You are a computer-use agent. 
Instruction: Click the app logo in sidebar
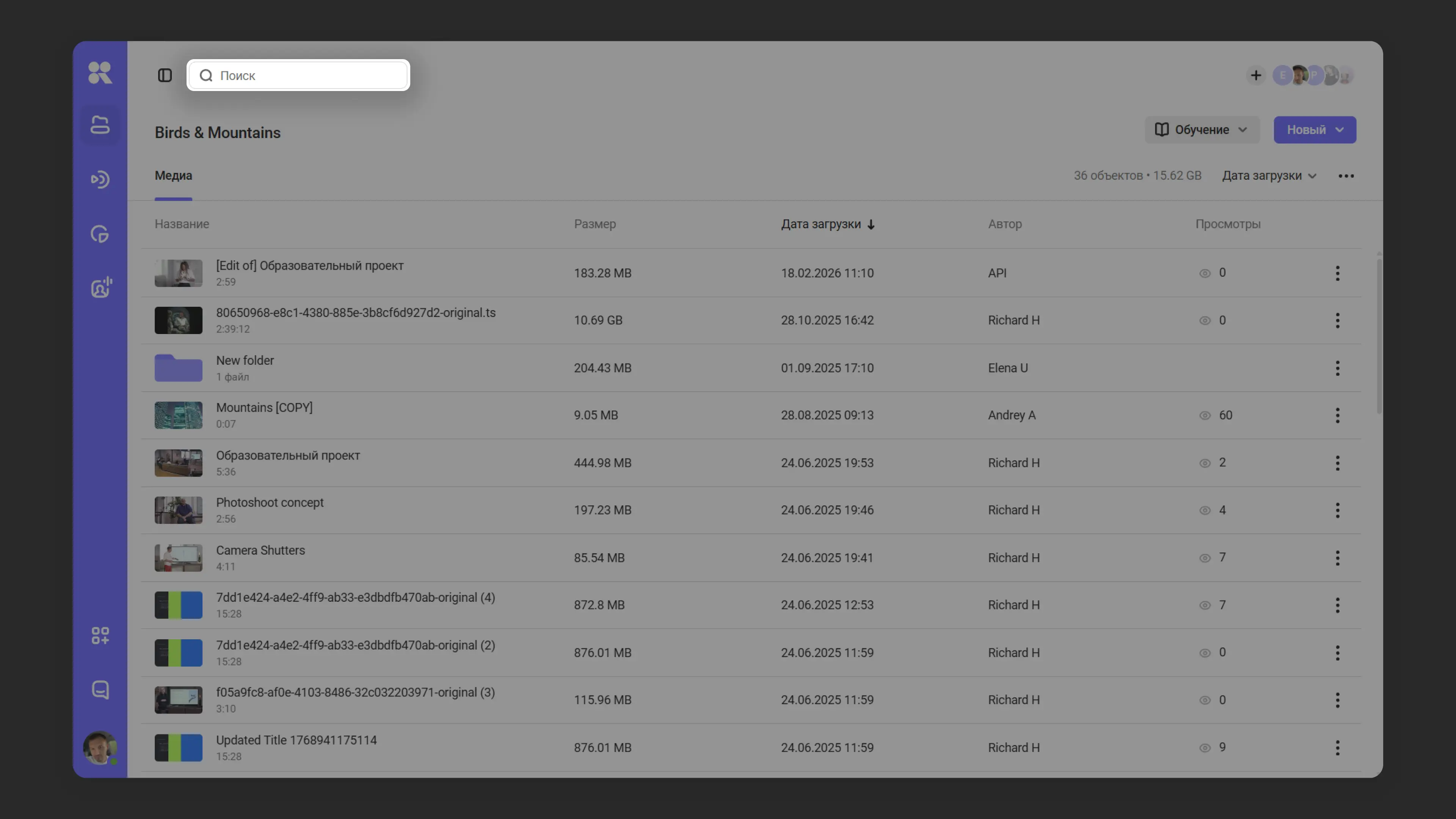[100, 73]
